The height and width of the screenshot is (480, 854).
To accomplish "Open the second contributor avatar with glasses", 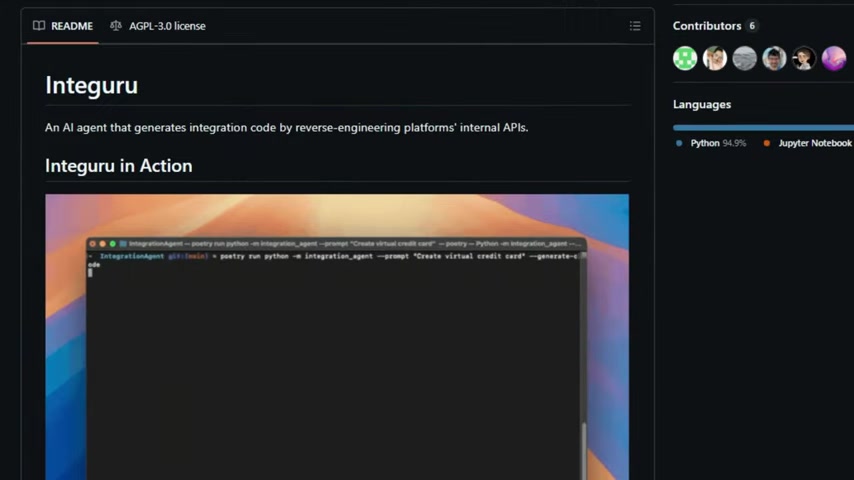I will tap(715, 58).
